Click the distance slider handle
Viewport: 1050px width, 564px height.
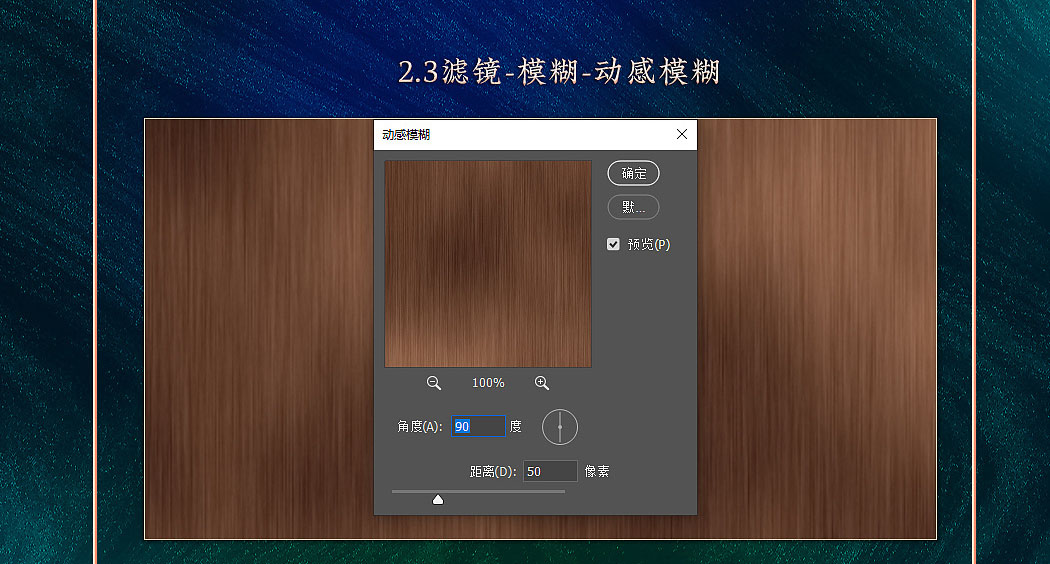438,500
